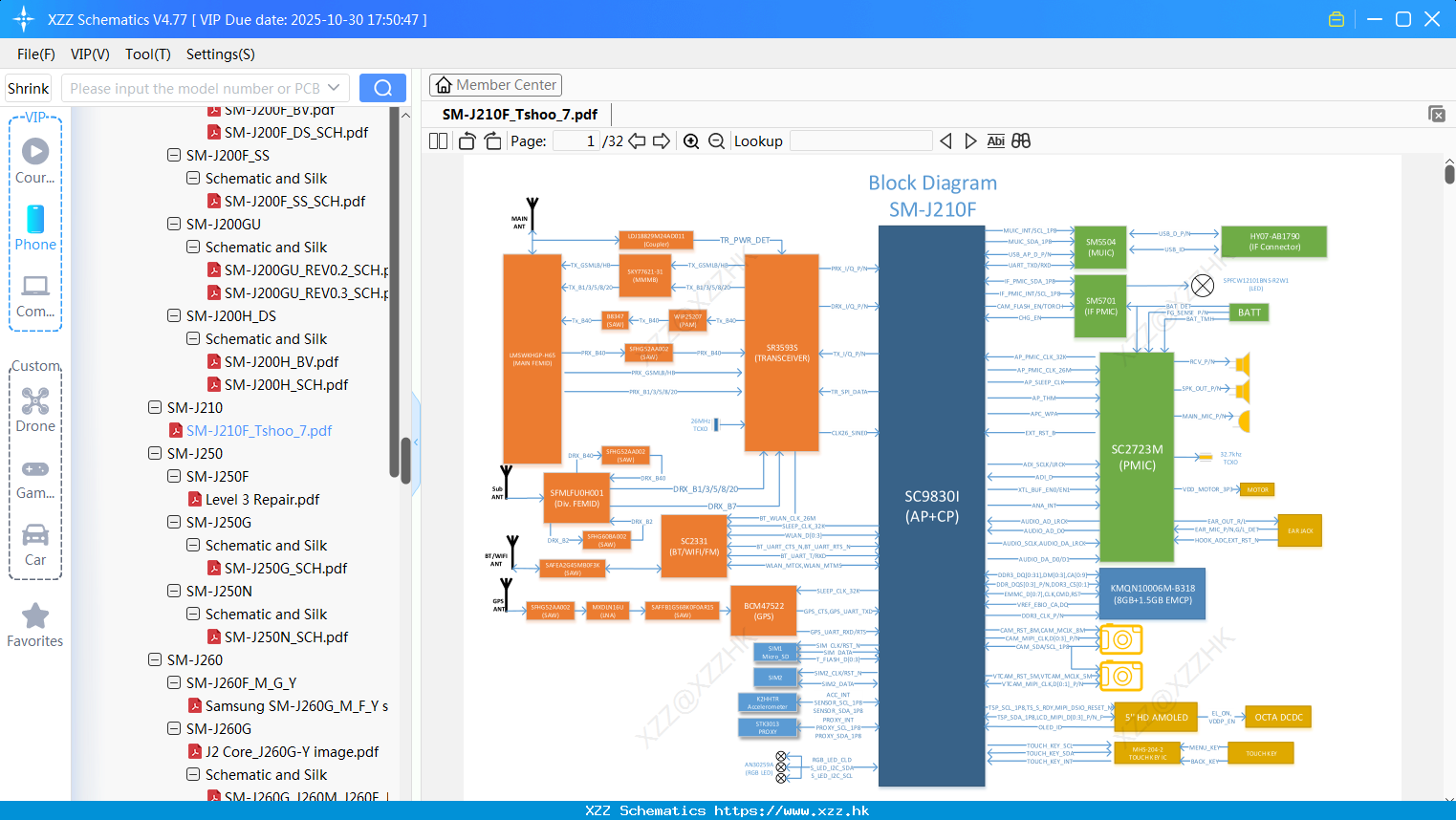
Task: Open the Car category
Action: point(35,545)
